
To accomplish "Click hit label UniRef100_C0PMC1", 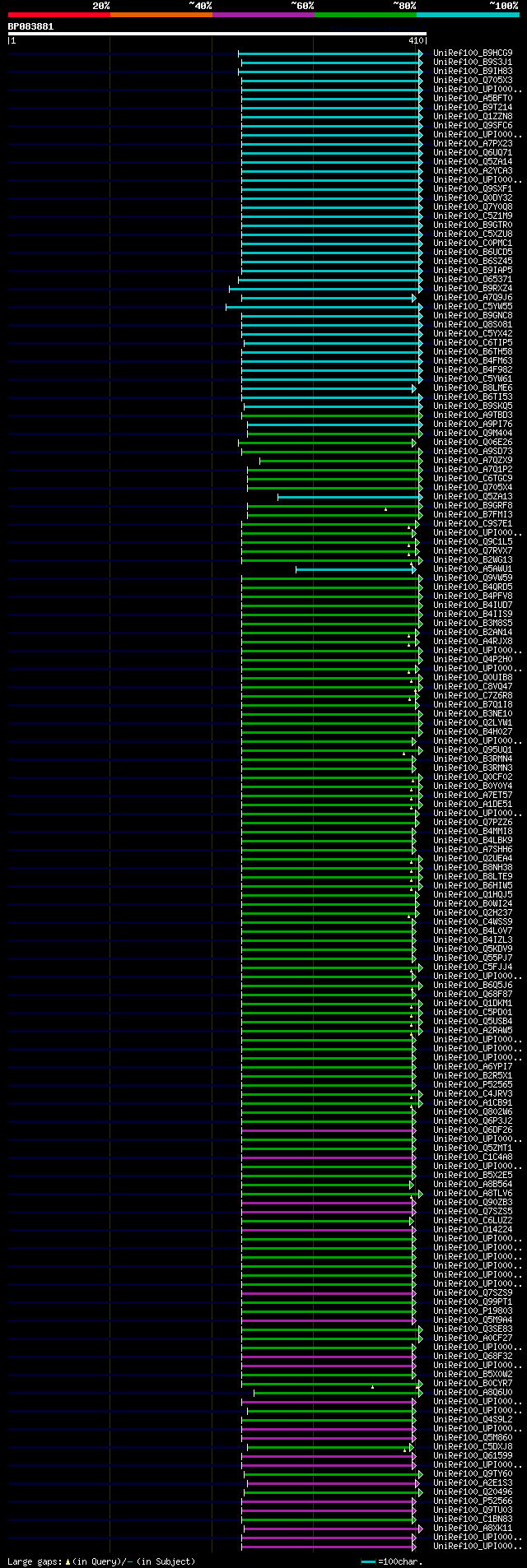I will click(473, 244).
